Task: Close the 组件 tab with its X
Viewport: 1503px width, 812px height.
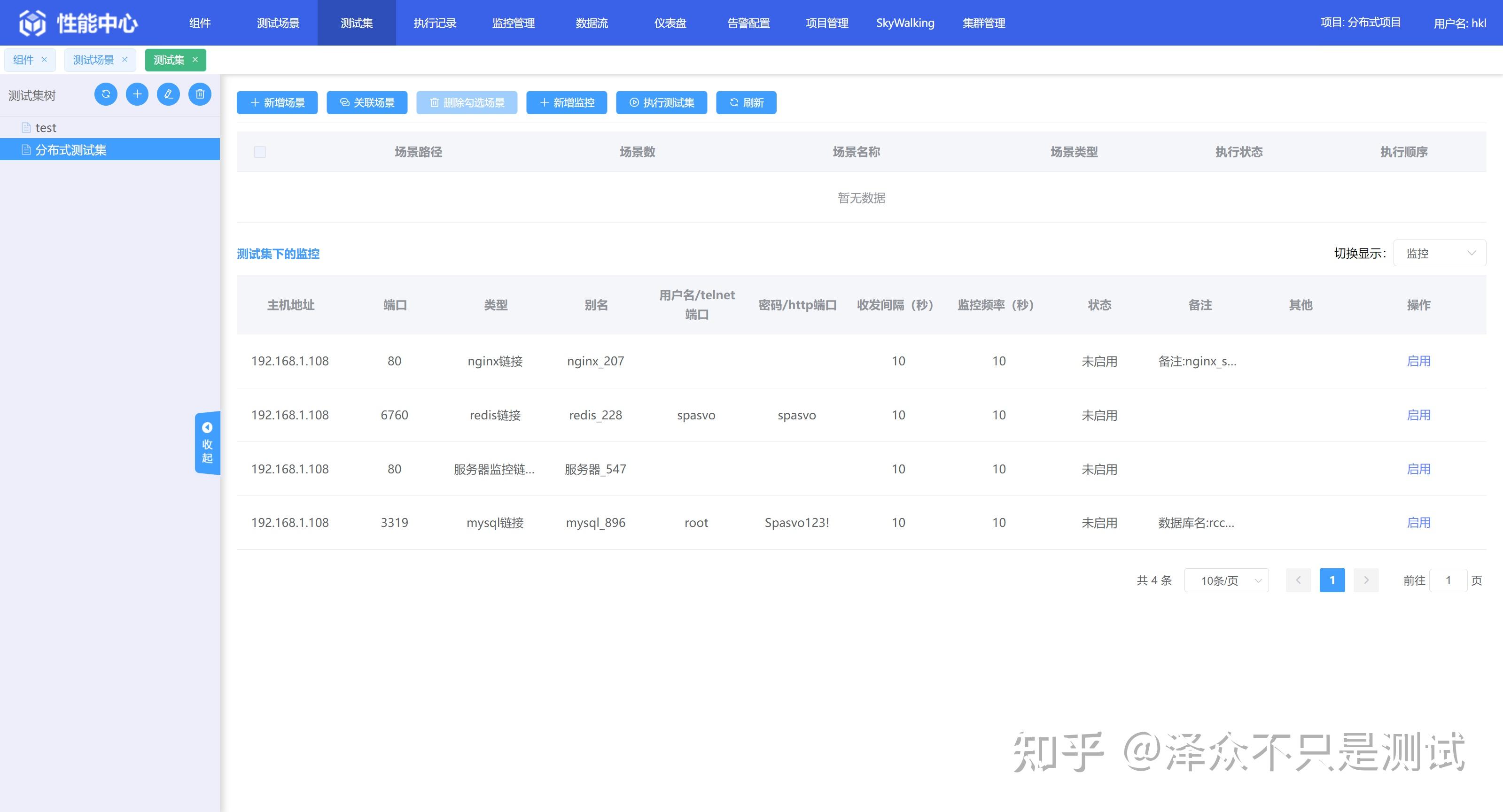Action: click(x=44, y=60)
